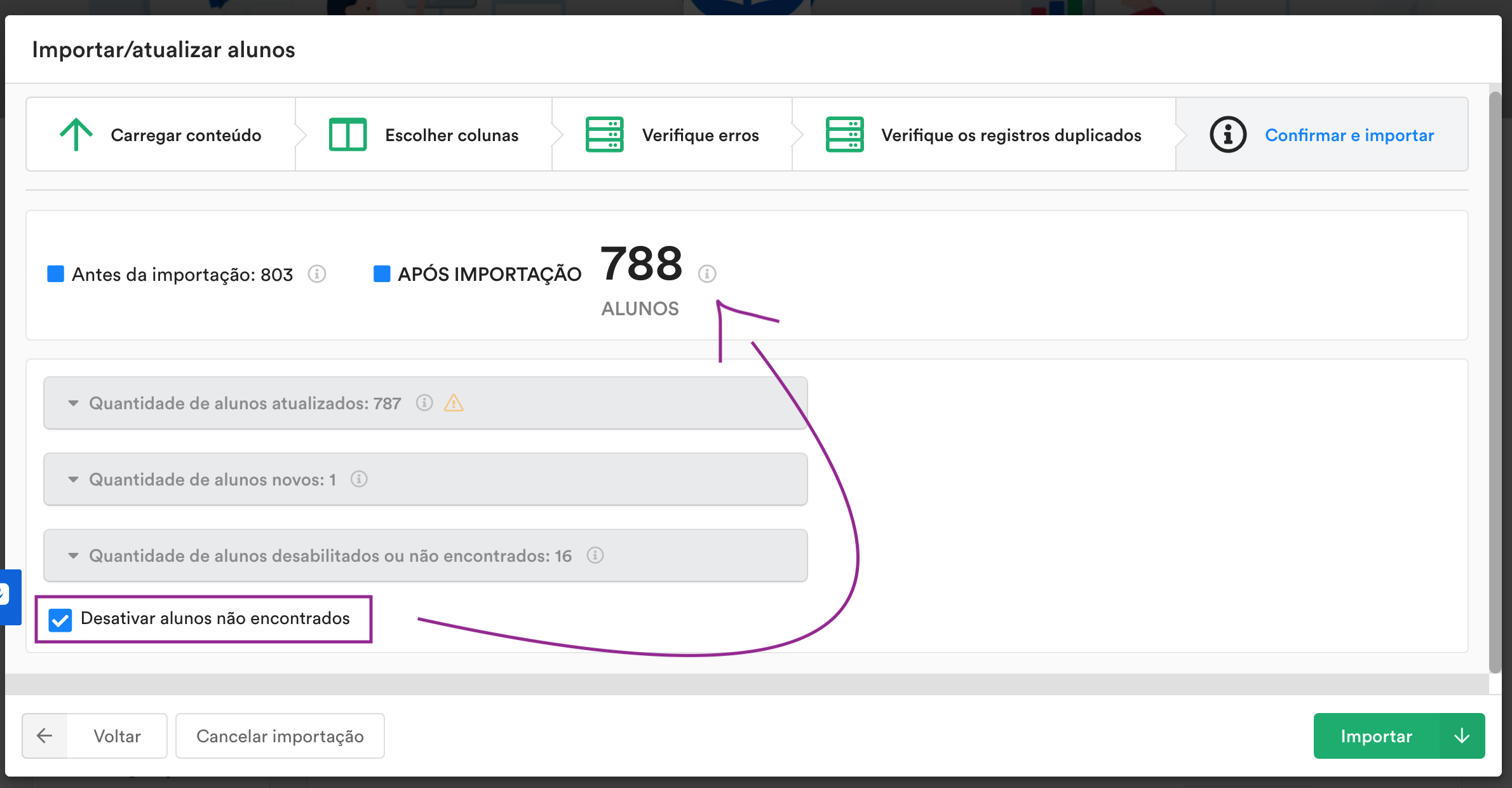Open the Importar dropdown arrow
The image size is (1512, 788).
[x=1461, y=735]
